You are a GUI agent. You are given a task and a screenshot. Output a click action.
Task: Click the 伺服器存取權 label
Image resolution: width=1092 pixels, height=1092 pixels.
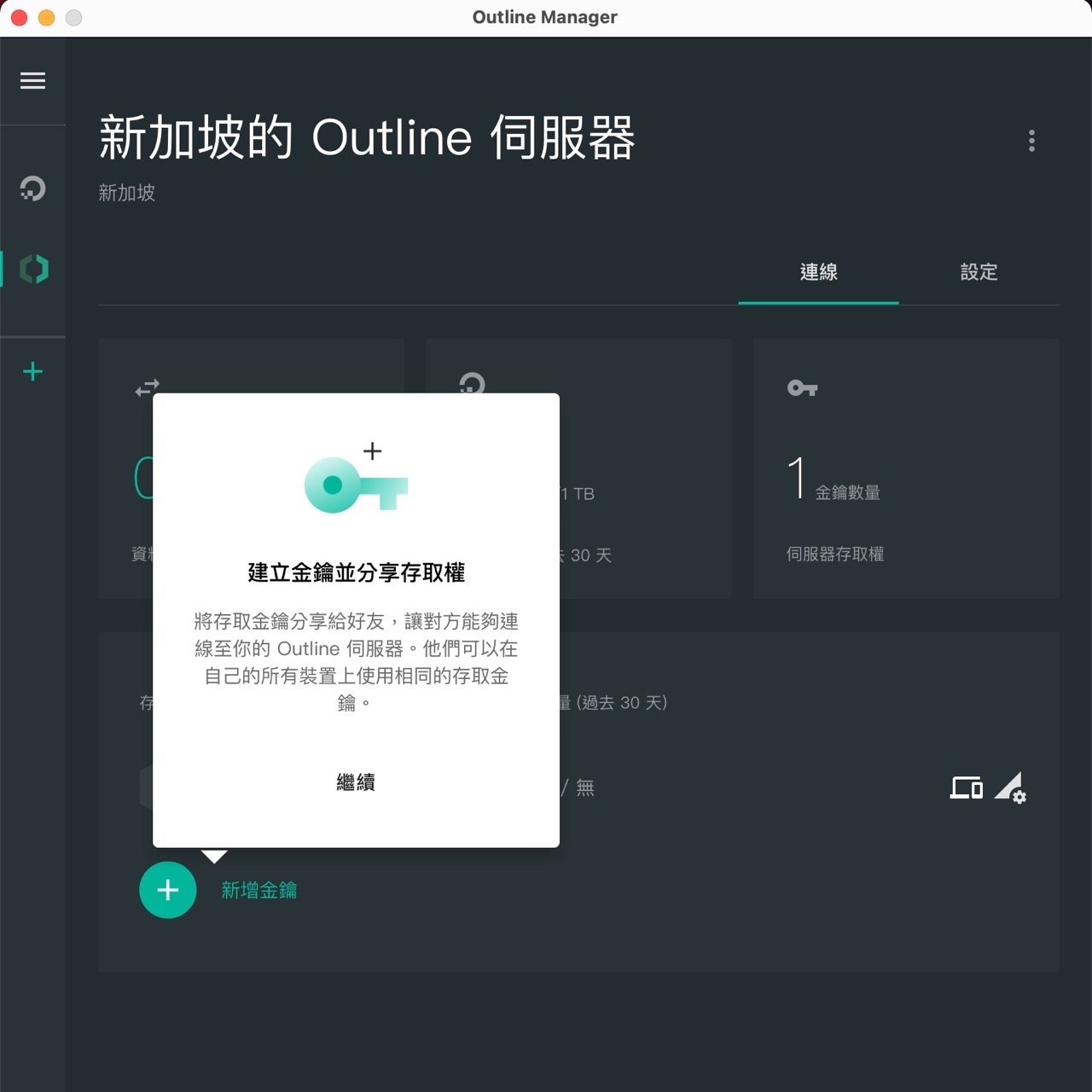point(834,554)
